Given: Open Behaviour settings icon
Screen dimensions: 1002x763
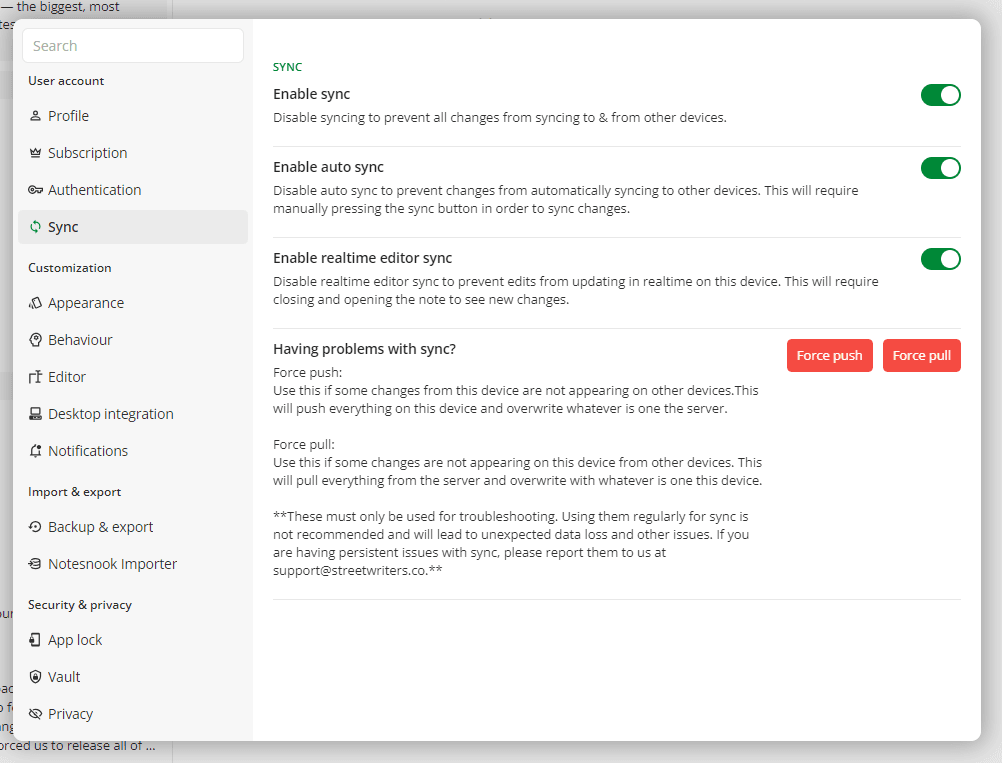Looking at the screenshot, I should 35,339.
